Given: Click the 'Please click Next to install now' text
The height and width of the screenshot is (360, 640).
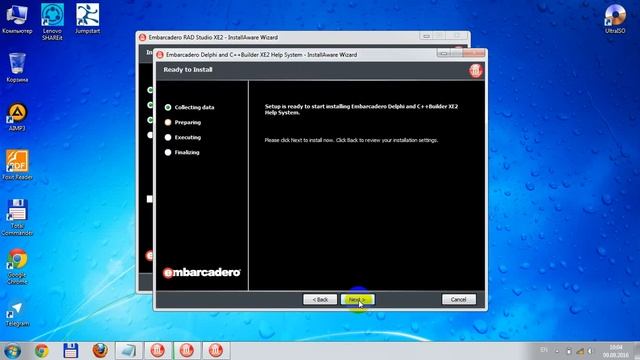Looking at the screenshot, I should pyautogui.click(x=351, y=140).
